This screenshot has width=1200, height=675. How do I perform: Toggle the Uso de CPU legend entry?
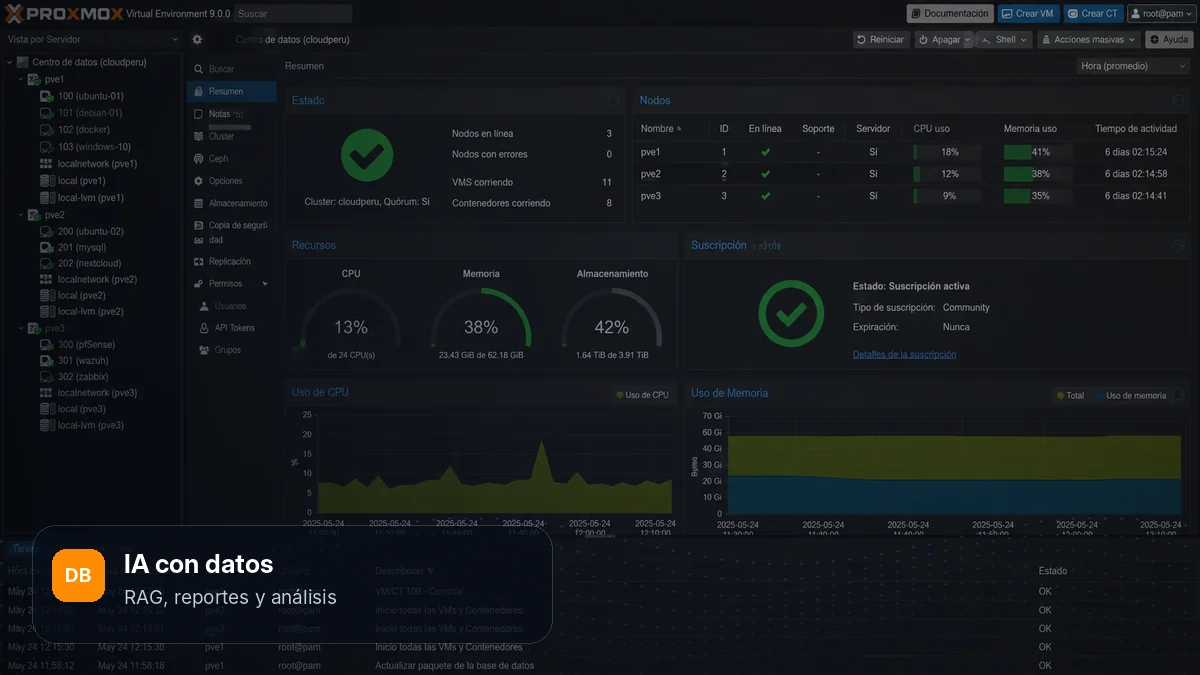643,395
